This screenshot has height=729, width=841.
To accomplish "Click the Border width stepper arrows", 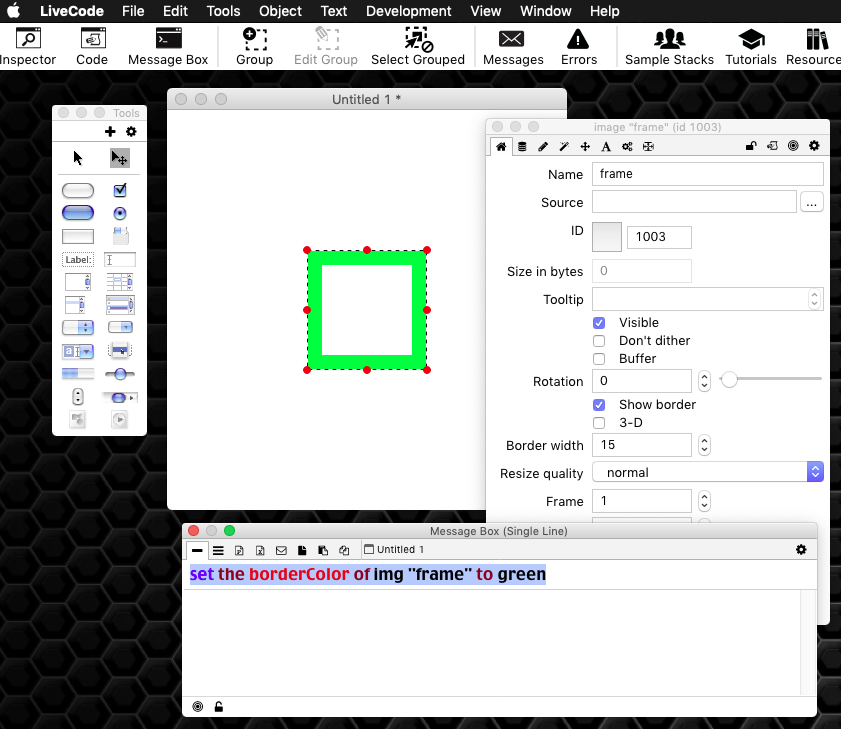I will coord(704,445).
